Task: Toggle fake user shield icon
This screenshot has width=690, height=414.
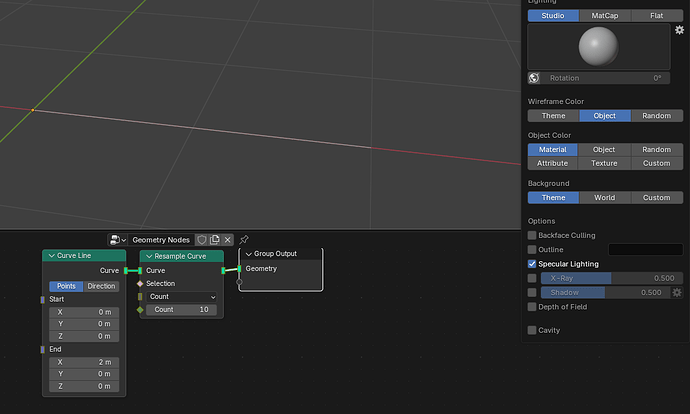Action: [x=202, y=240]
